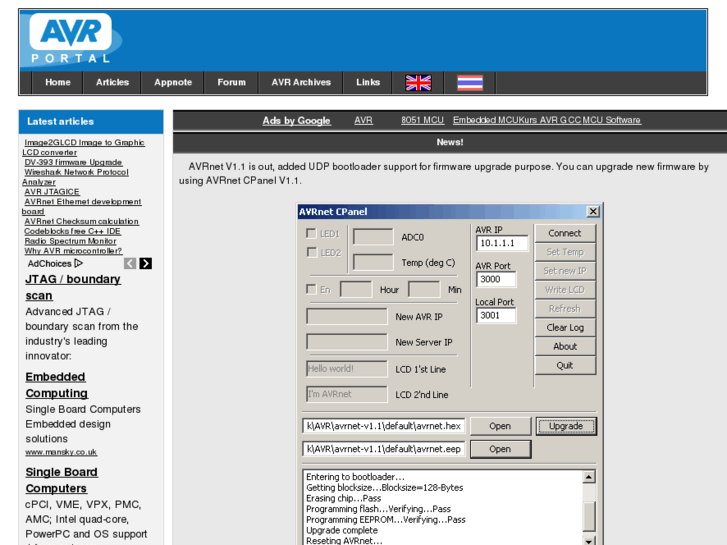Viewport: 727px width, 545px height.
Task: Click the Quit button
Action: coord(565,365)
